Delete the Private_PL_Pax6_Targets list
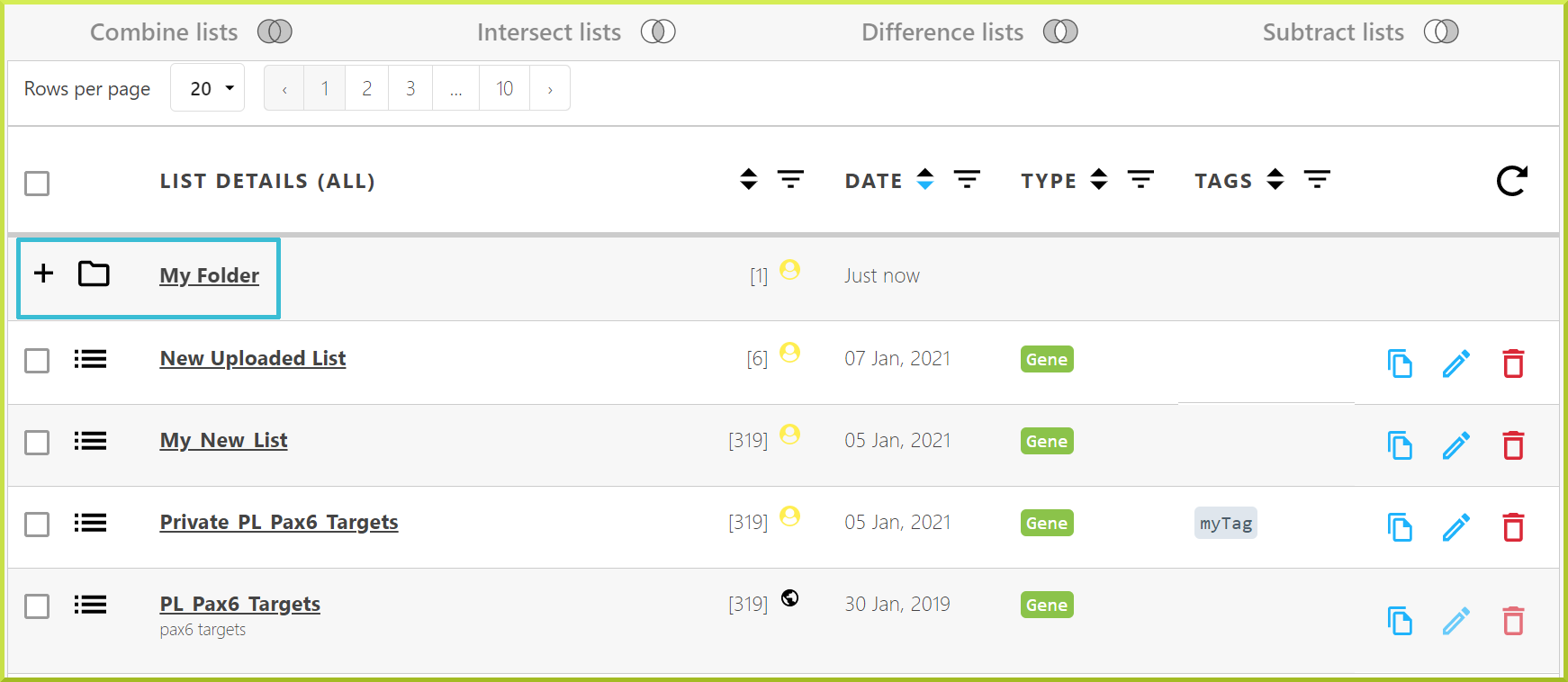1568x682 pixels. tap(1513, 527)
